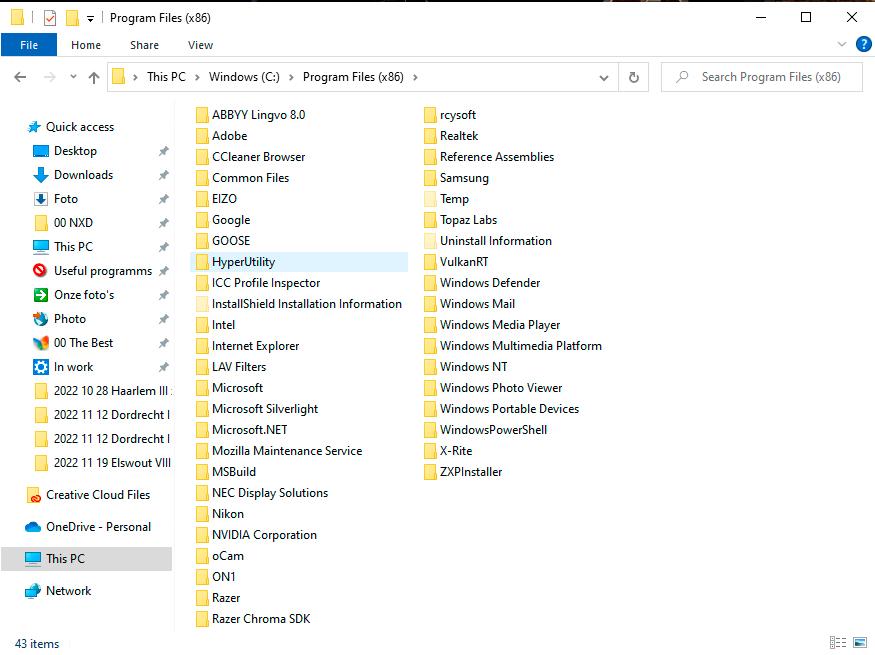The width and height of the screenshot is (875, 655).
Task: Select the ICC Profile Inspector folder
Action: click(258, 283)
